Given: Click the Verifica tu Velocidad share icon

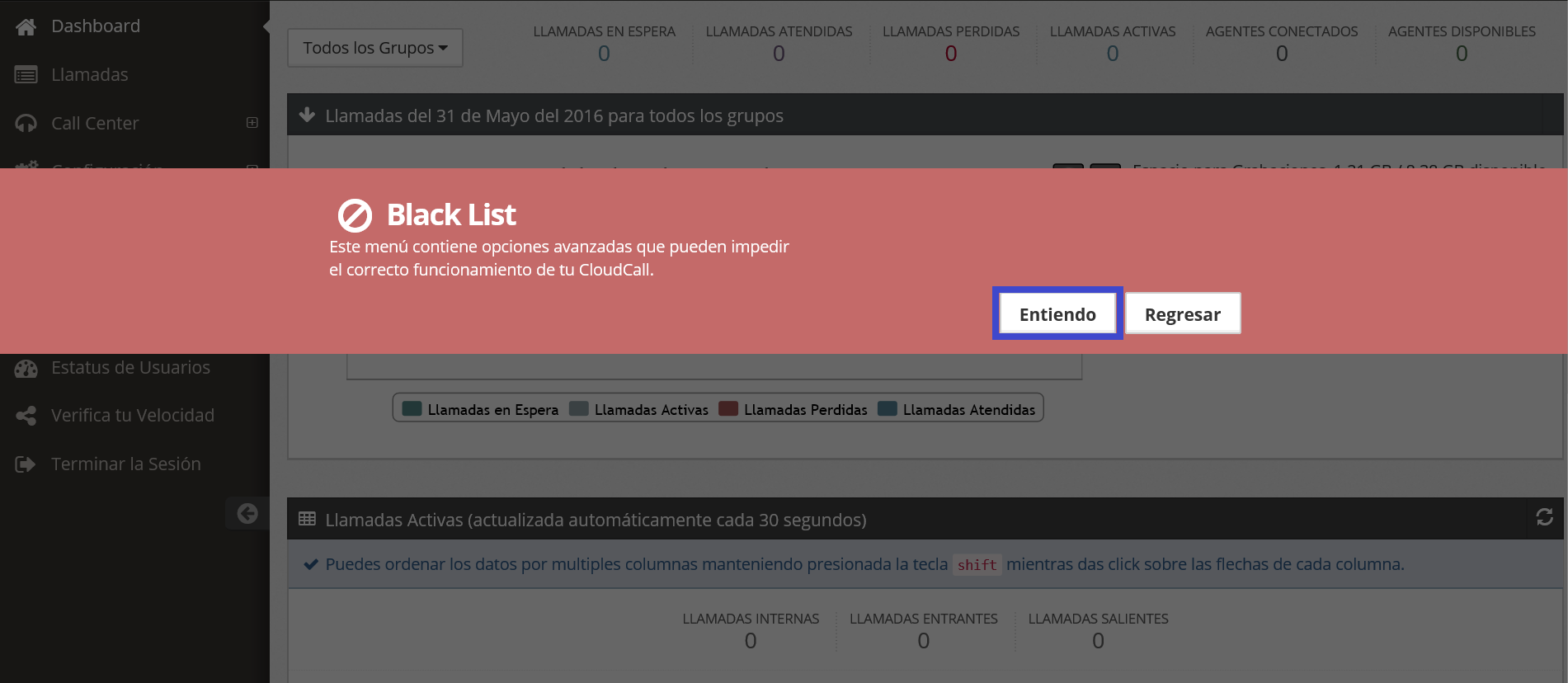Looking at the screenshot, I should (26, 416).
